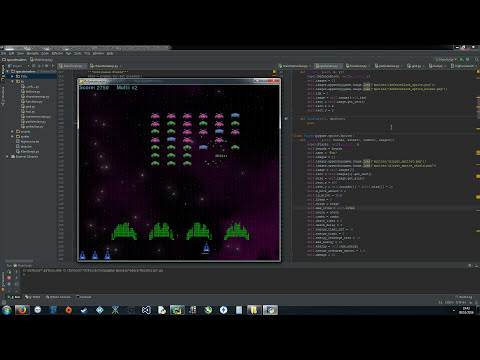
Task: Start debugging with the bug icon
Action: point(467,59)
